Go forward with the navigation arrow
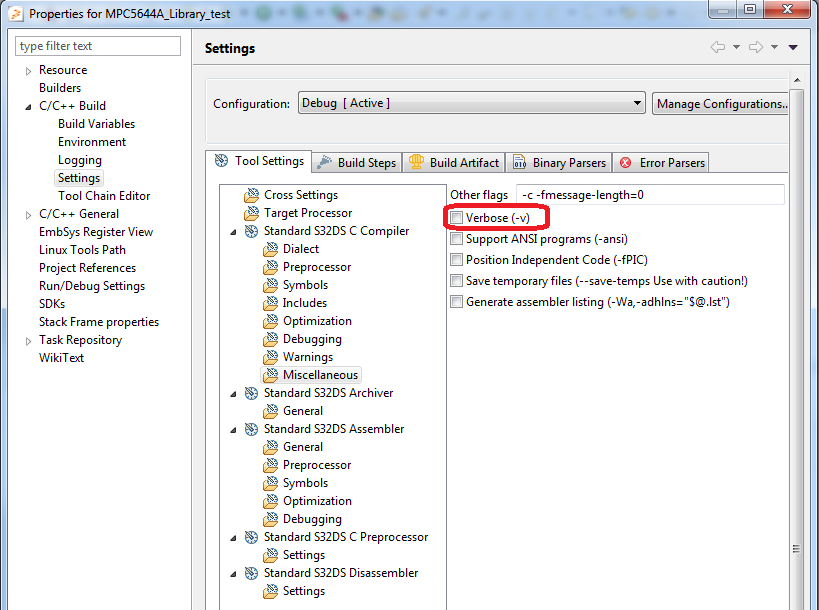This screenshot has width=819, height=610. tap(756, 48)
